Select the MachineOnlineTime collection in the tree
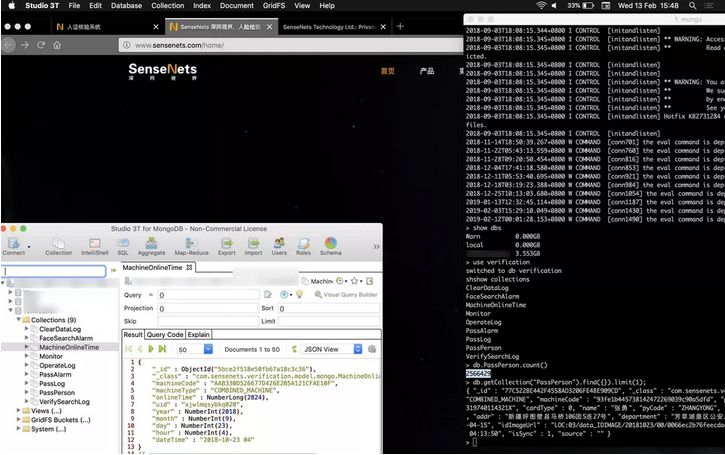 coord(69,347)
